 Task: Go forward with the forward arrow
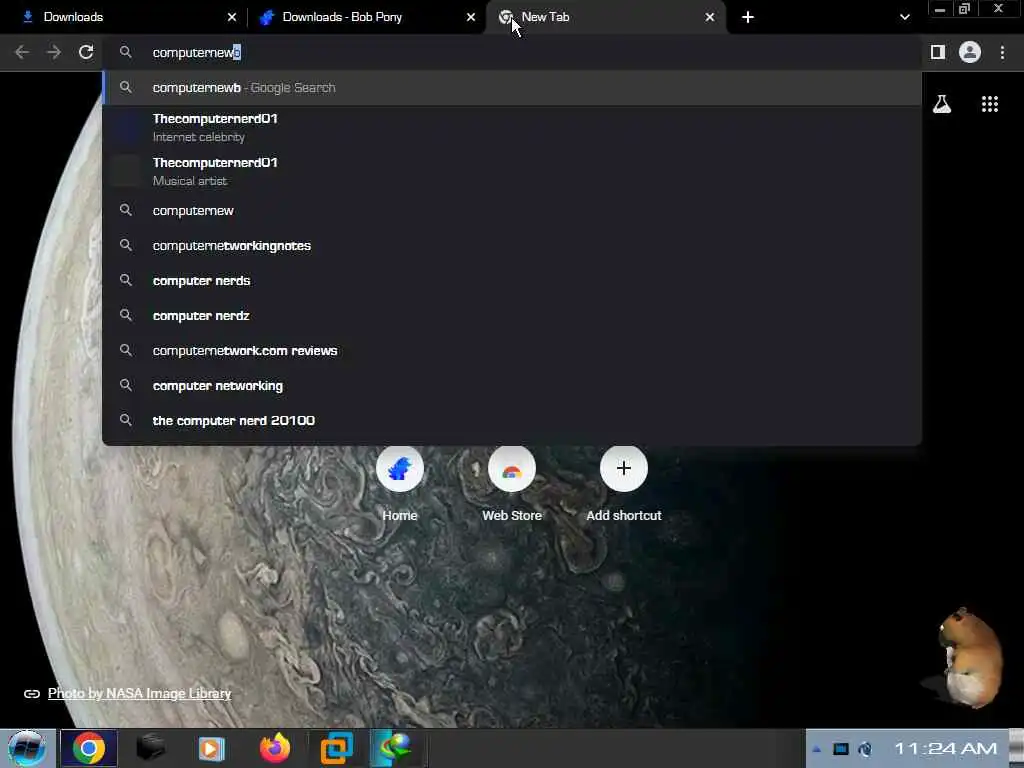(54, 52)
